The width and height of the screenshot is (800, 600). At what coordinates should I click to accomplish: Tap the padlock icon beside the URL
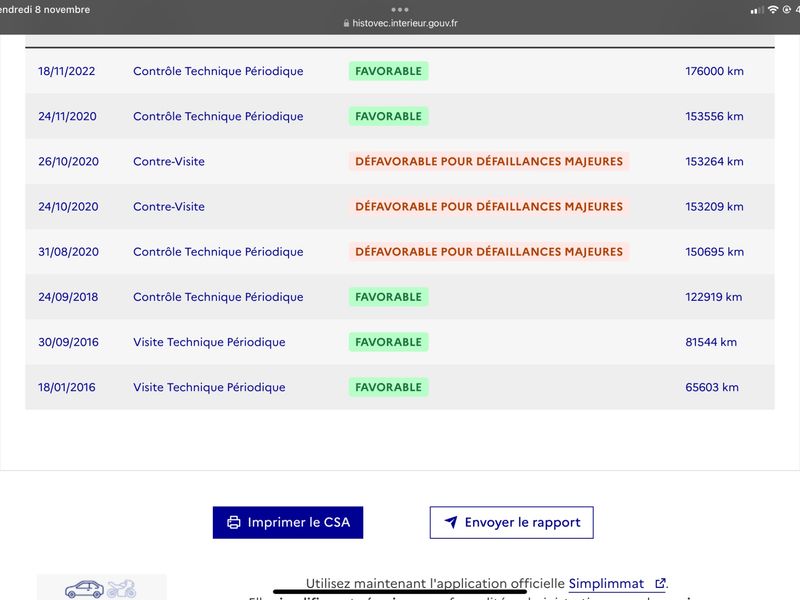pyautogui.click(x=346, y=23)
